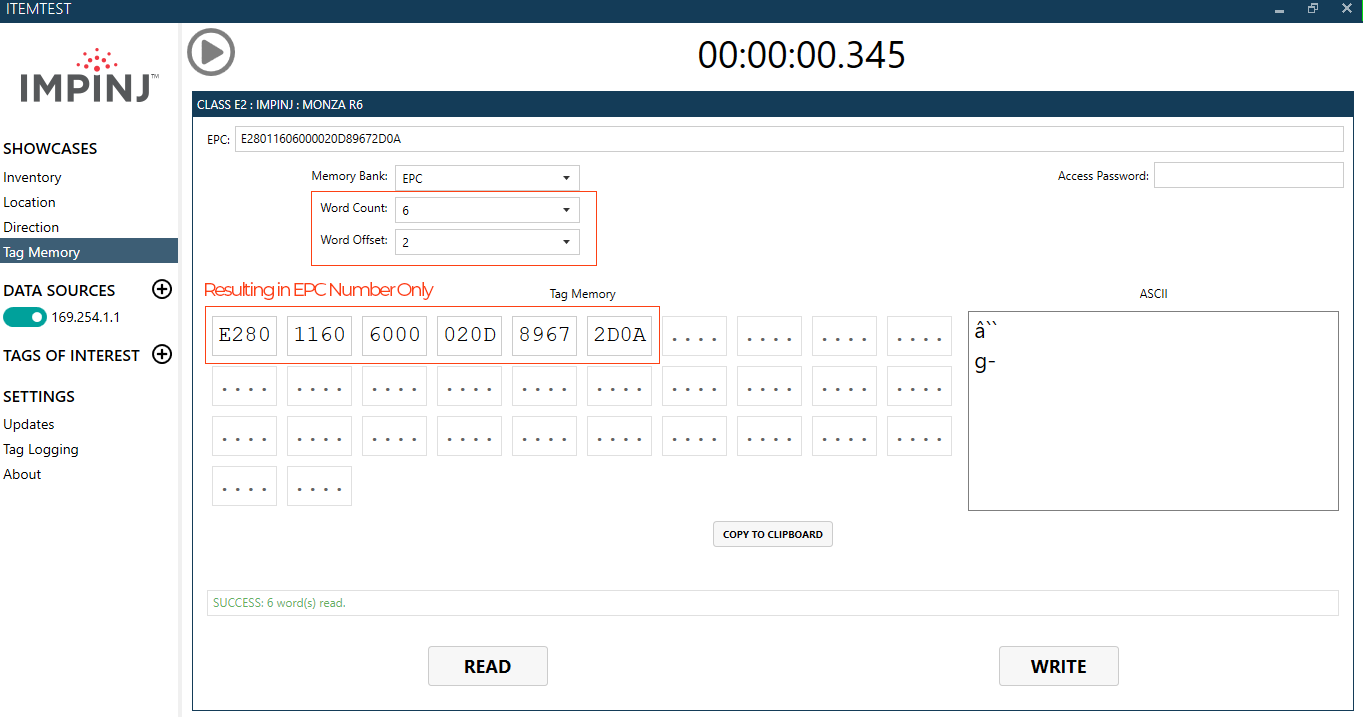Click the EPC input field
Screen dimensions: 1363x717
pyautogui.click(x=789, y=139)
